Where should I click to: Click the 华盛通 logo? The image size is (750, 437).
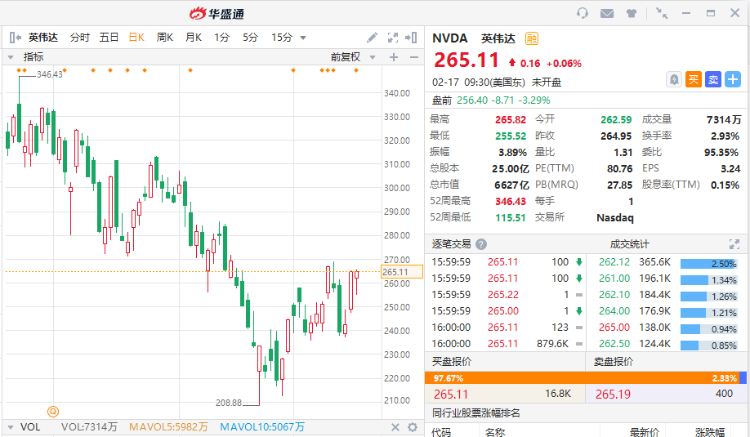tap(217, 13)
